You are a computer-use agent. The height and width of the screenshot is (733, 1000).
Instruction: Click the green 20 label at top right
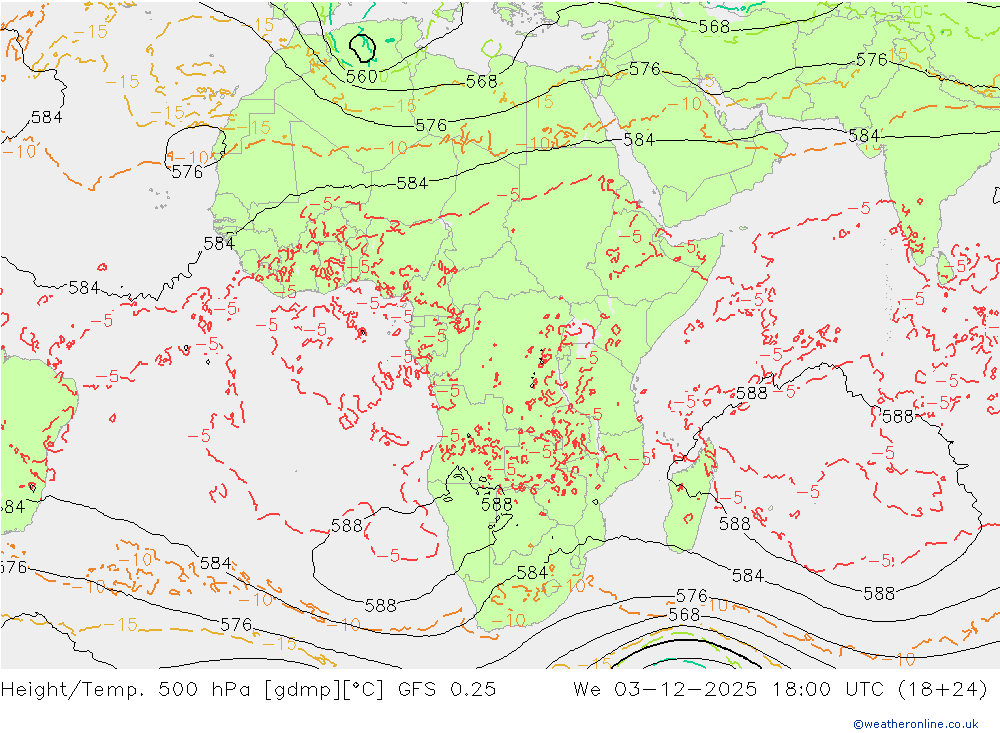coord(910,12)
